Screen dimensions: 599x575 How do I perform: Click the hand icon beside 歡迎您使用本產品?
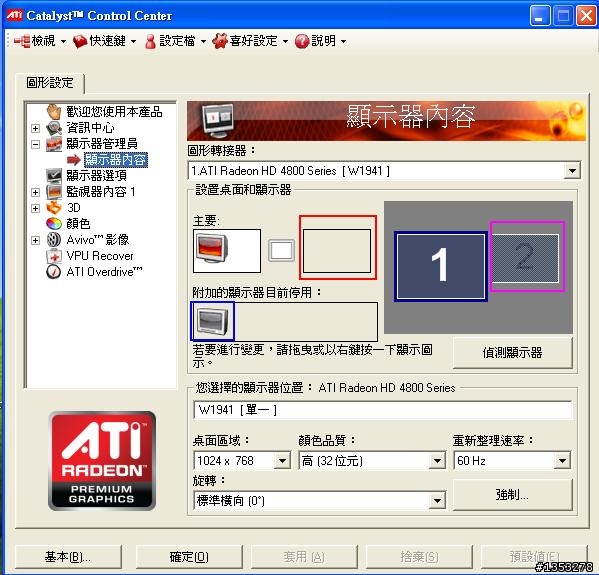[x=54, y=112]
